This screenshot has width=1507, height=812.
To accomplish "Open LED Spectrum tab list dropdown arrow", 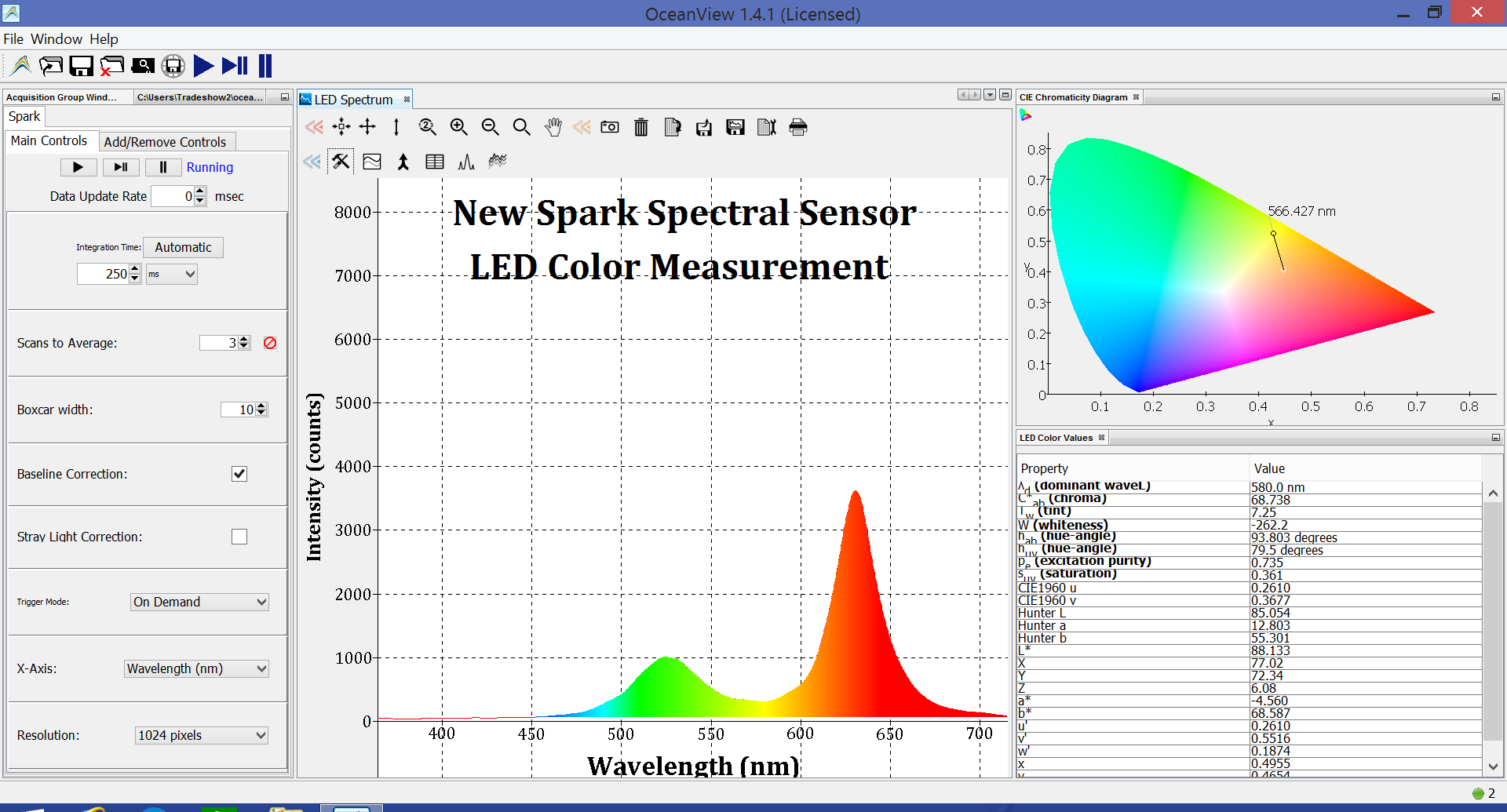I will tap(990, 95).
